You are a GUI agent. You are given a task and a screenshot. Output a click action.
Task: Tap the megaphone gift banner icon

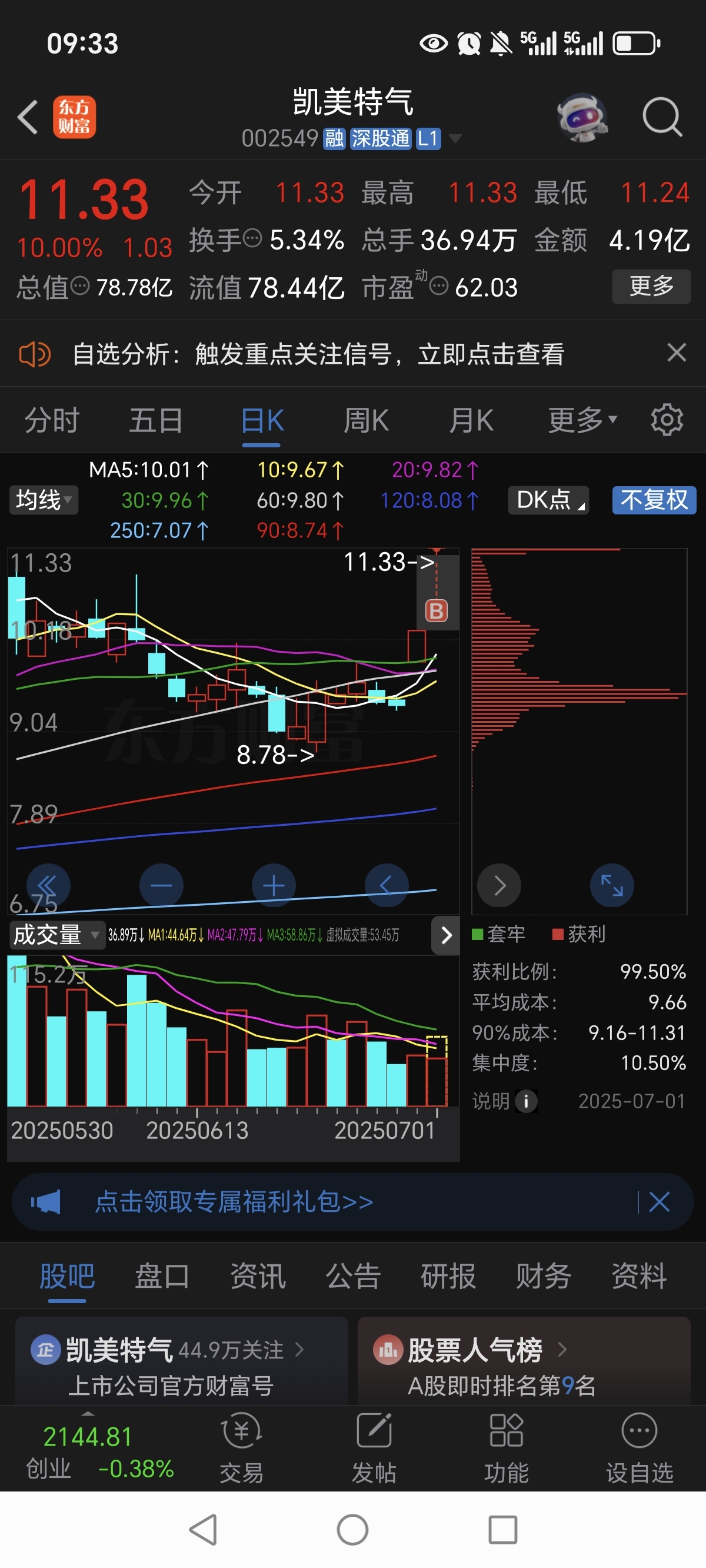(x=46, y=1201)
